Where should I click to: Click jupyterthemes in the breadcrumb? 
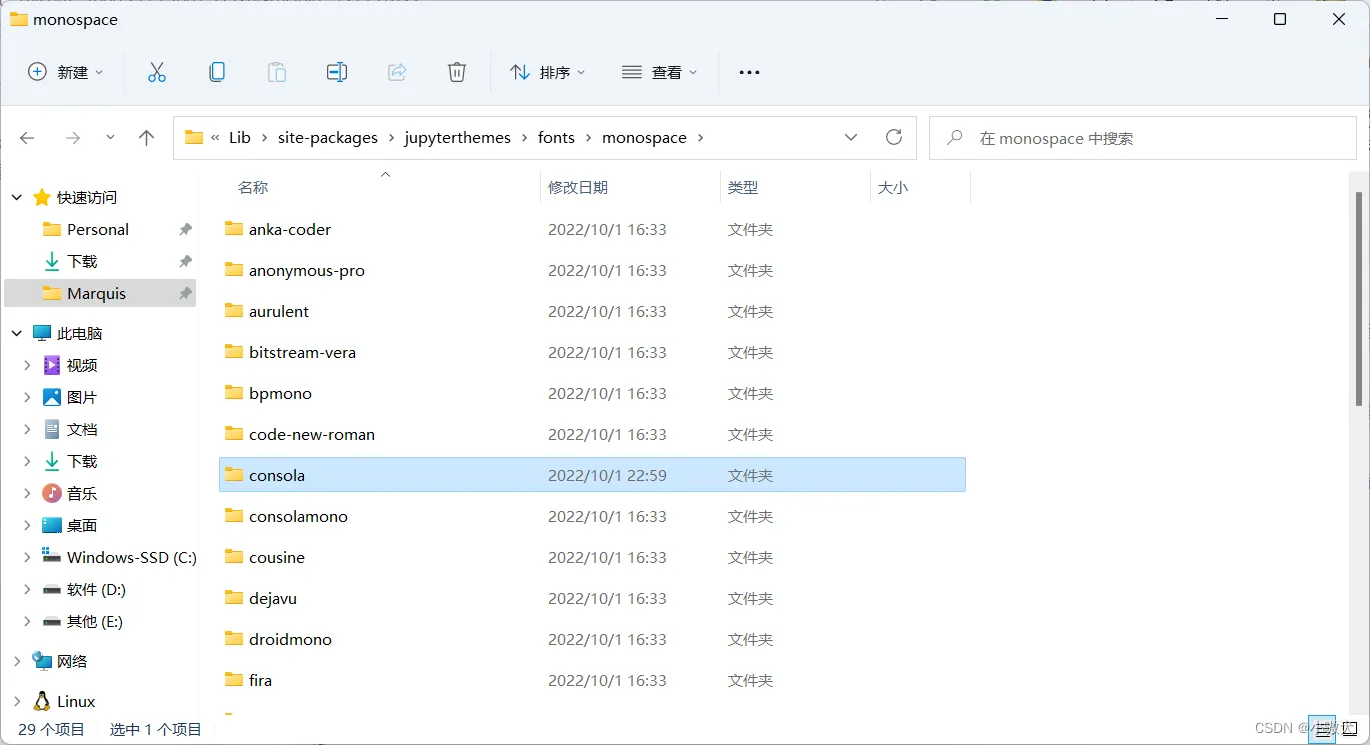[458, 138]
